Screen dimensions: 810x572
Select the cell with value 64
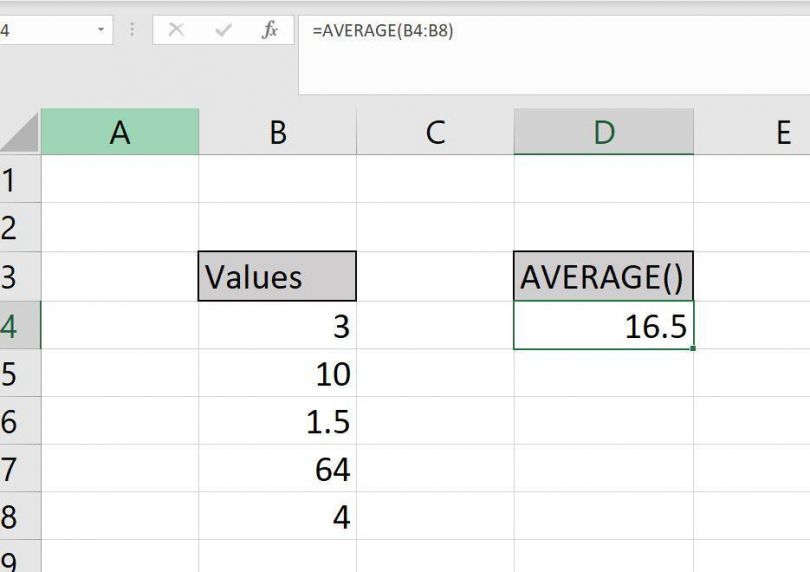(x=278, y=469)
